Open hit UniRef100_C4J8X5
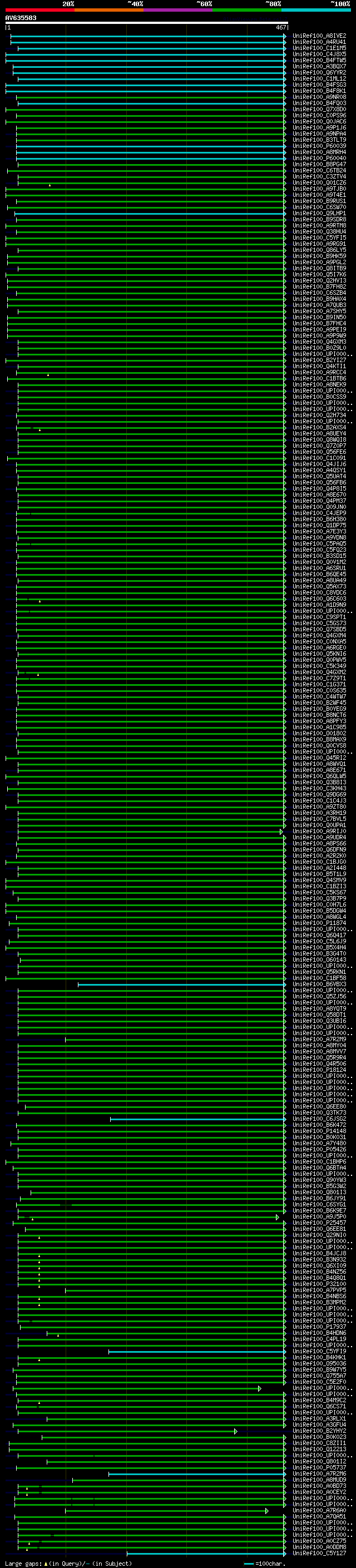The image size is (356, 1568). point(319,54)
